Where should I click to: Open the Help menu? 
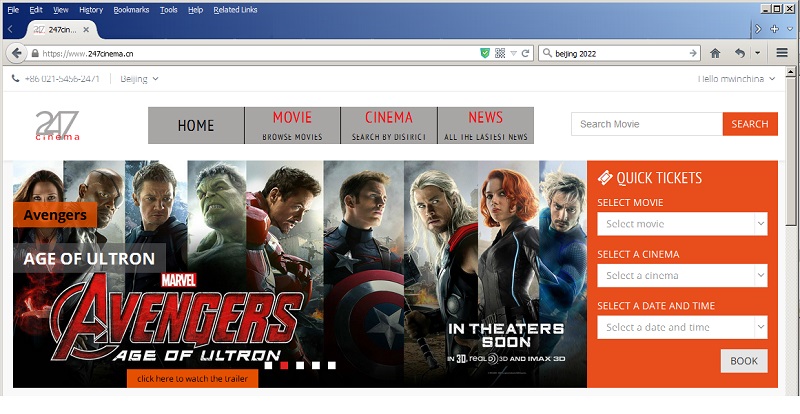[195, 10]
